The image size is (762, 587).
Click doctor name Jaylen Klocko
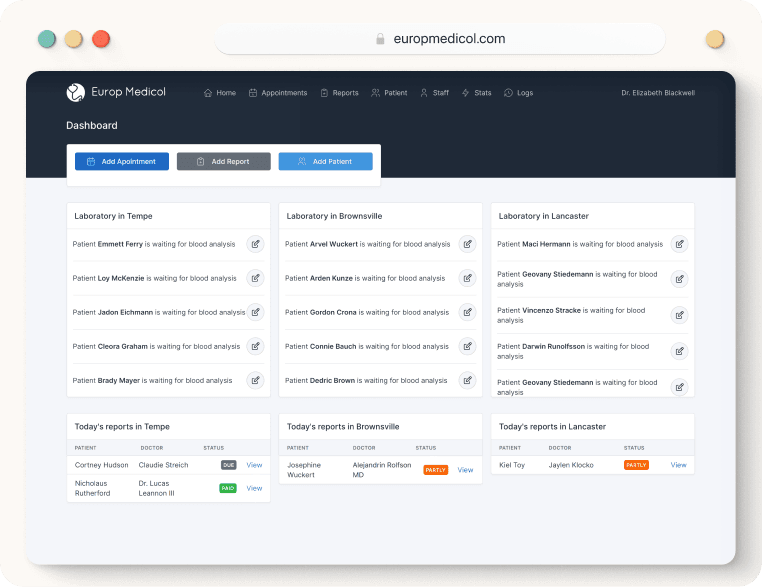(x=571, y=465)
